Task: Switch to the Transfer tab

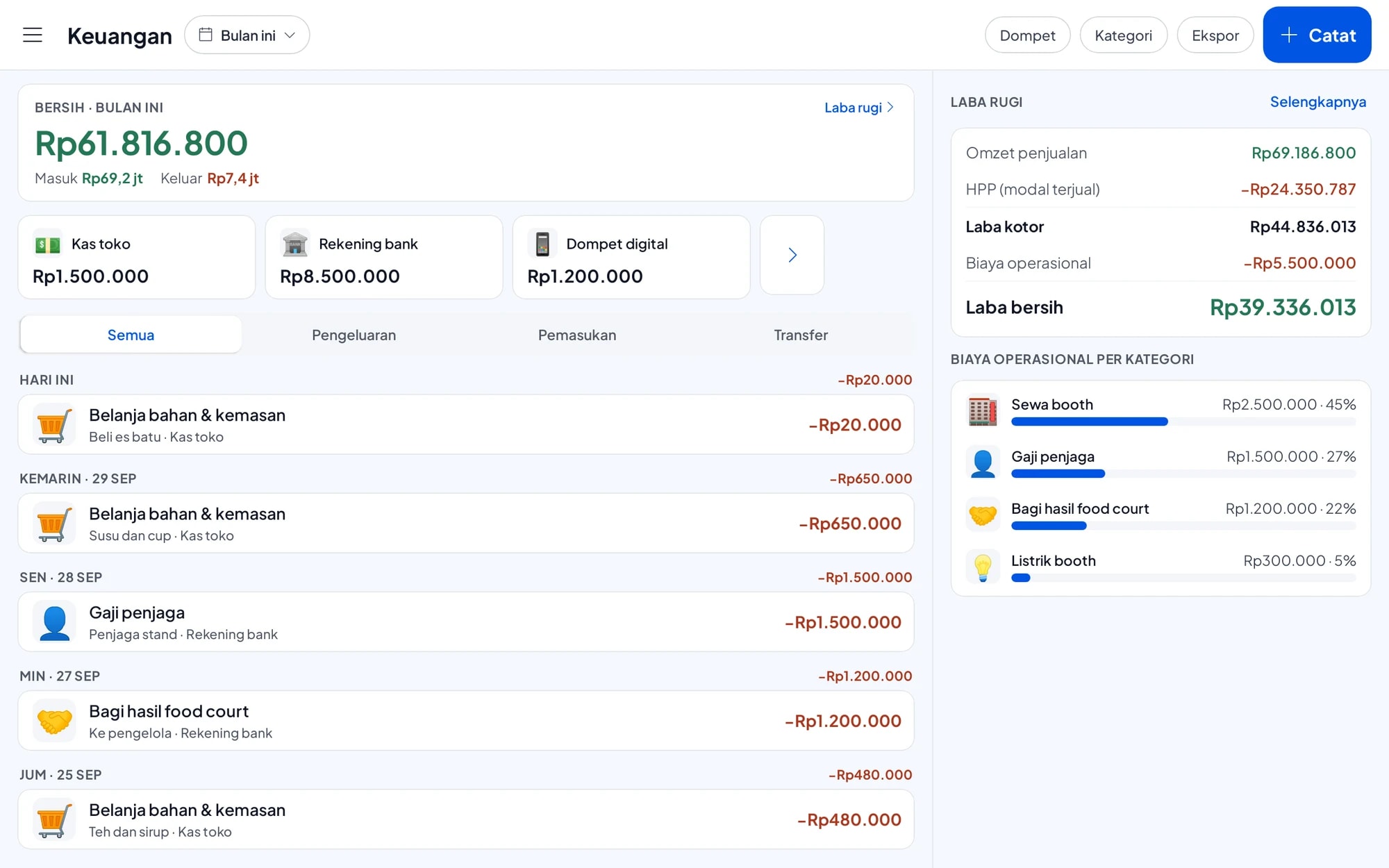Action: point(801,335)
